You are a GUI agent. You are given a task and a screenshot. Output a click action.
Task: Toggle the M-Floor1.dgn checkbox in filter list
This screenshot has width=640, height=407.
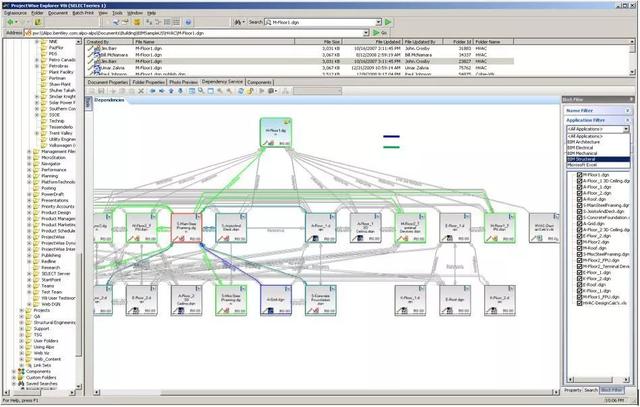pos(579,175)
